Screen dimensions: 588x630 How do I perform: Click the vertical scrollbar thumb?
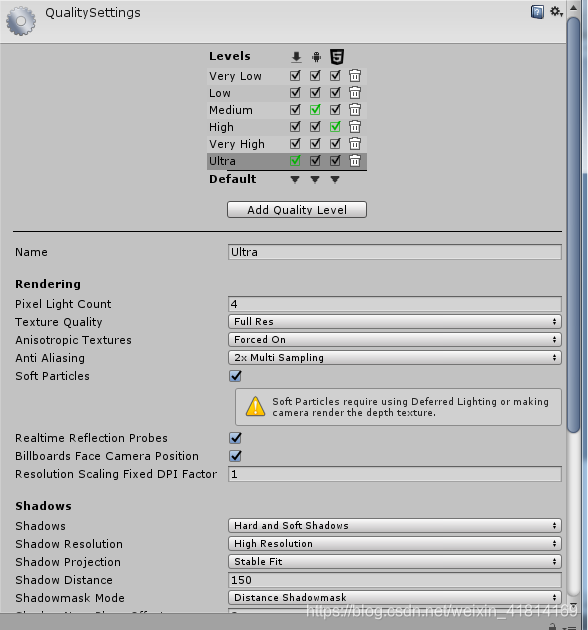coord(574,225)
